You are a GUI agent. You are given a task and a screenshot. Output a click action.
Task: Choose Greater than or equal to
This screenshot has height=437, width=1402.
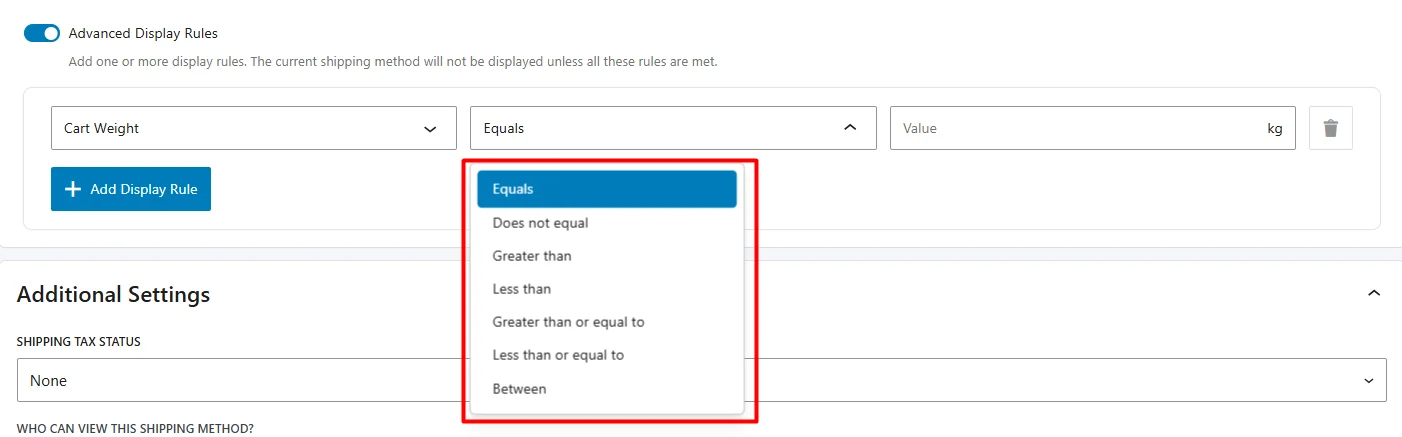pyautogui.click(x=568, y=322)
